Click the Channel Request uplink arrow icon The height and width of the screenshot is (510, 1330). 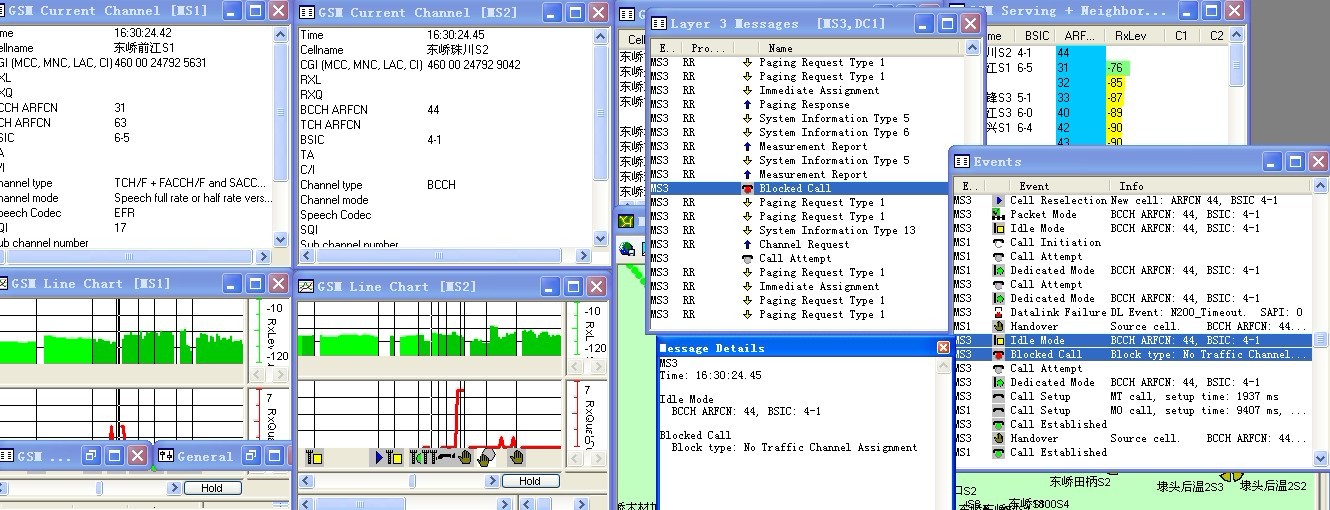pyautogui.click(x=747, y=244)
